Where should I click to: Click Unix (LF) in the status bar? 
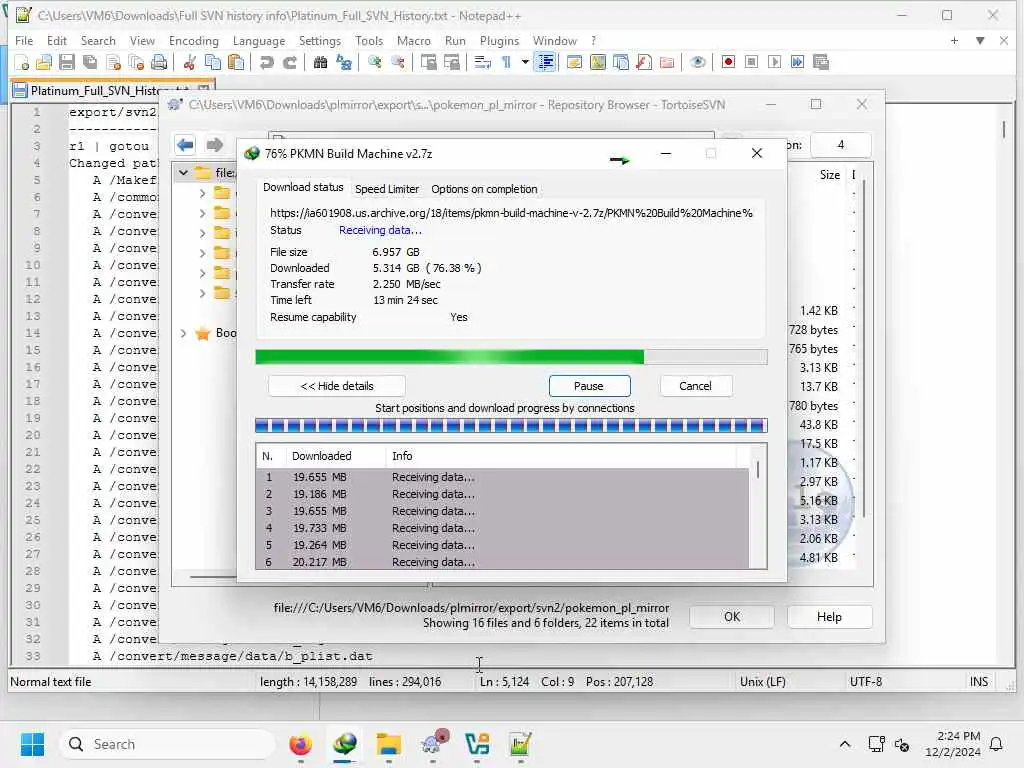click(763, 682)
